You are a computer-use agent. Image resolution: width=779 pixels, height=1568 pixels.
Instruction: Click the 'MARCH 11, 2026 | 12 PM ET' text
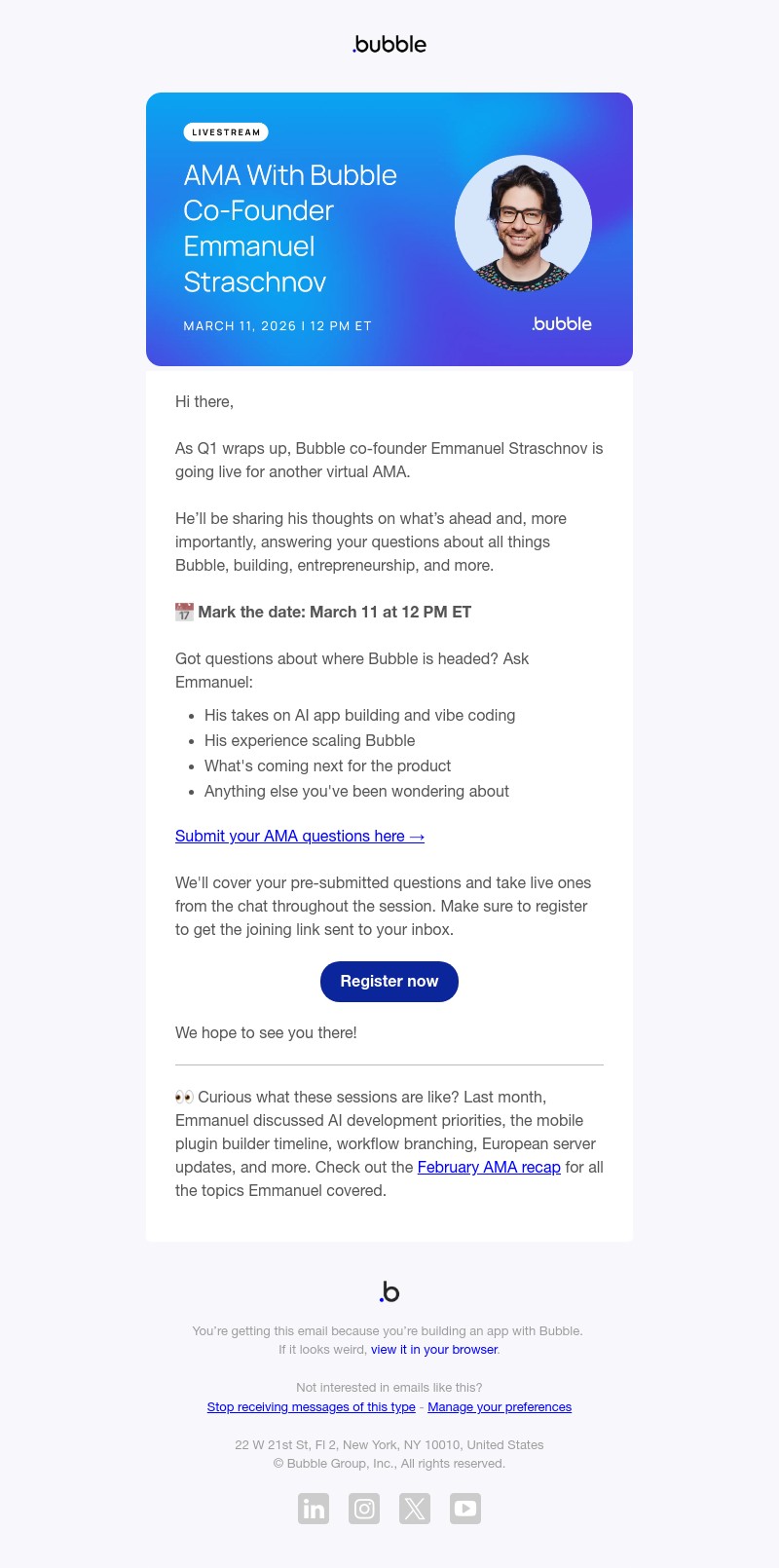(277, 325)
